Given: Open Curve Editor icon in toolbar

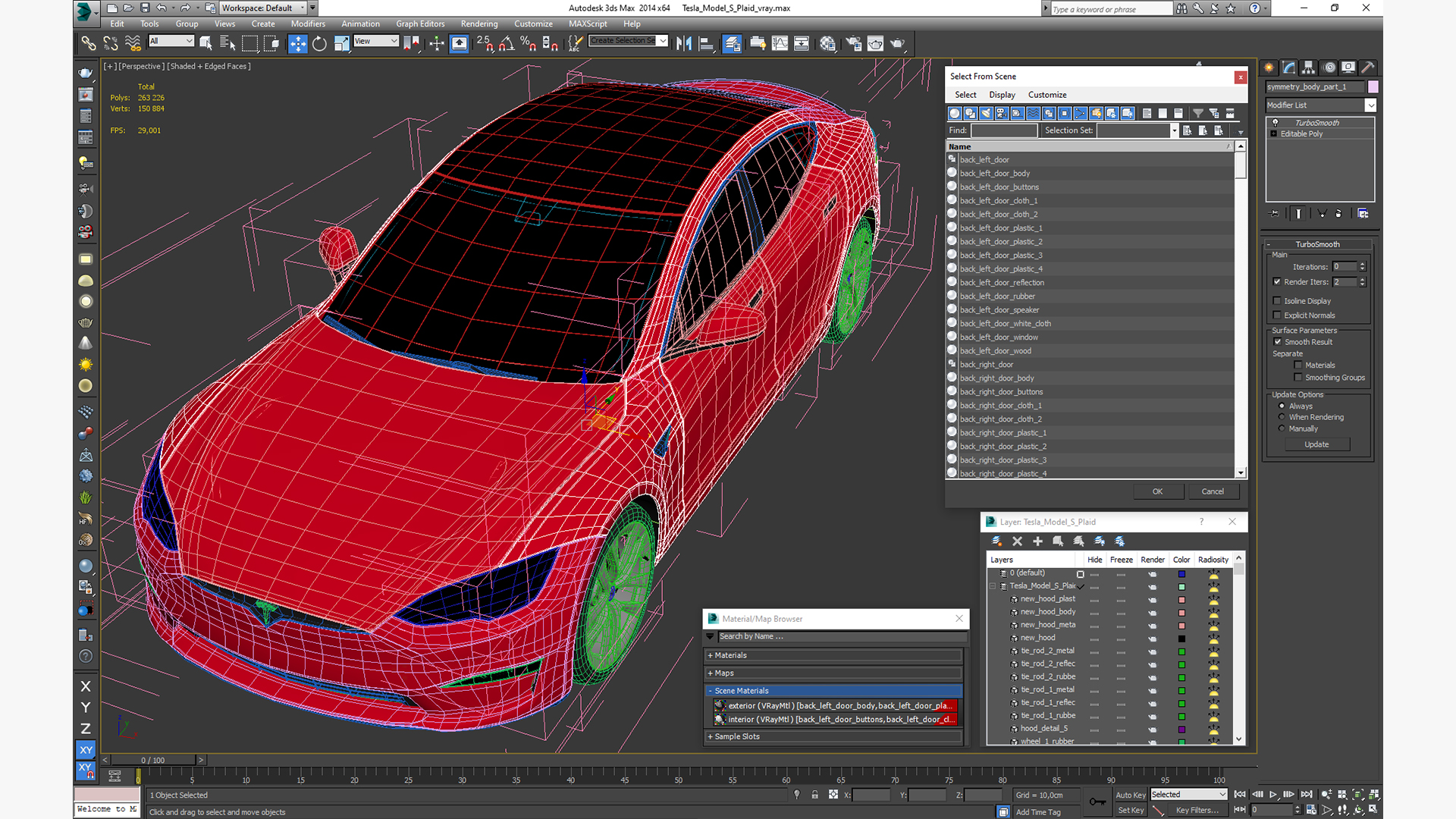Looking at the screenshot, I should [x=780, y=44].
